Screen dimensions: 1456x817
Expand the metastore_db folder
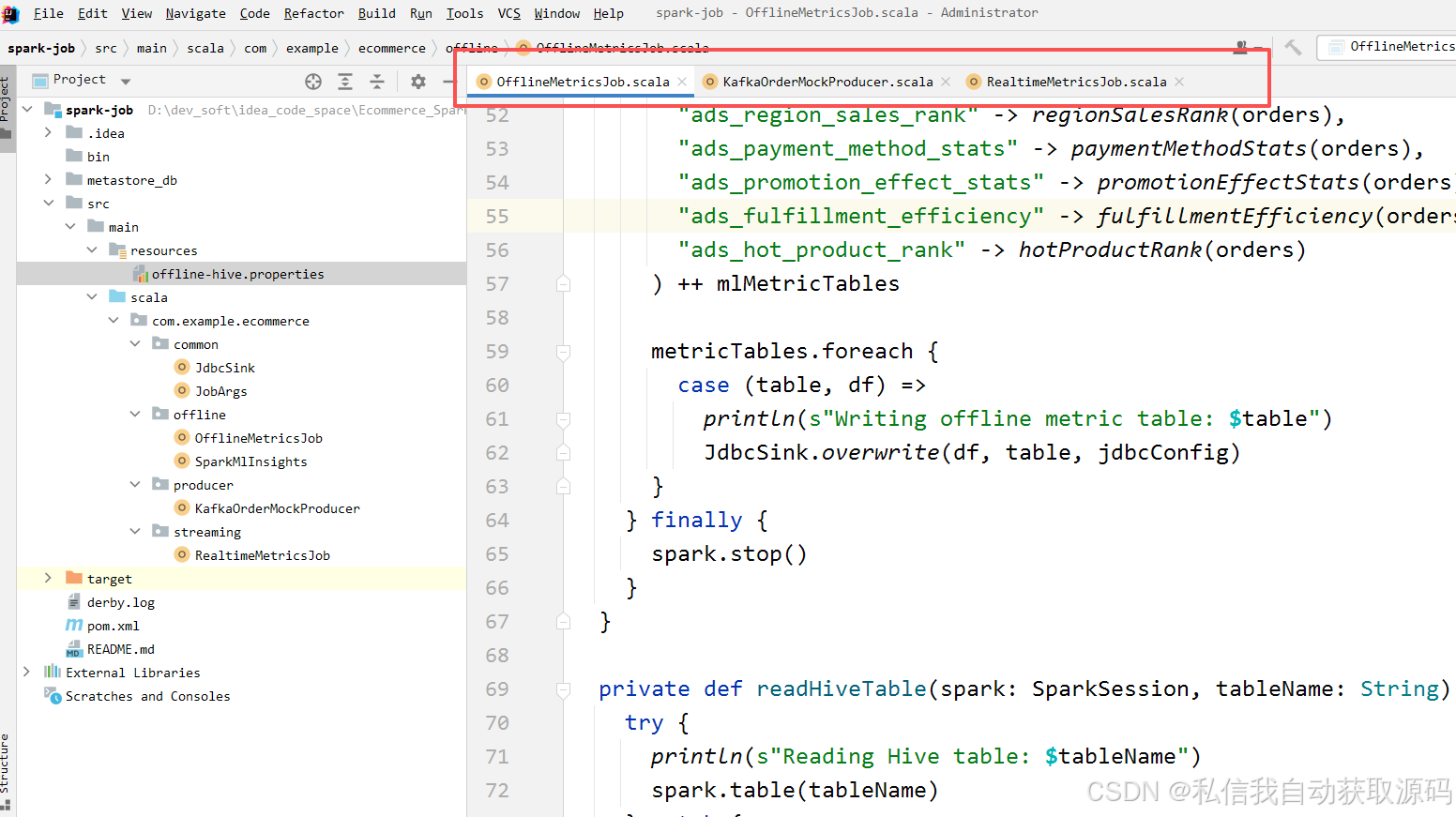click(49, 180)
